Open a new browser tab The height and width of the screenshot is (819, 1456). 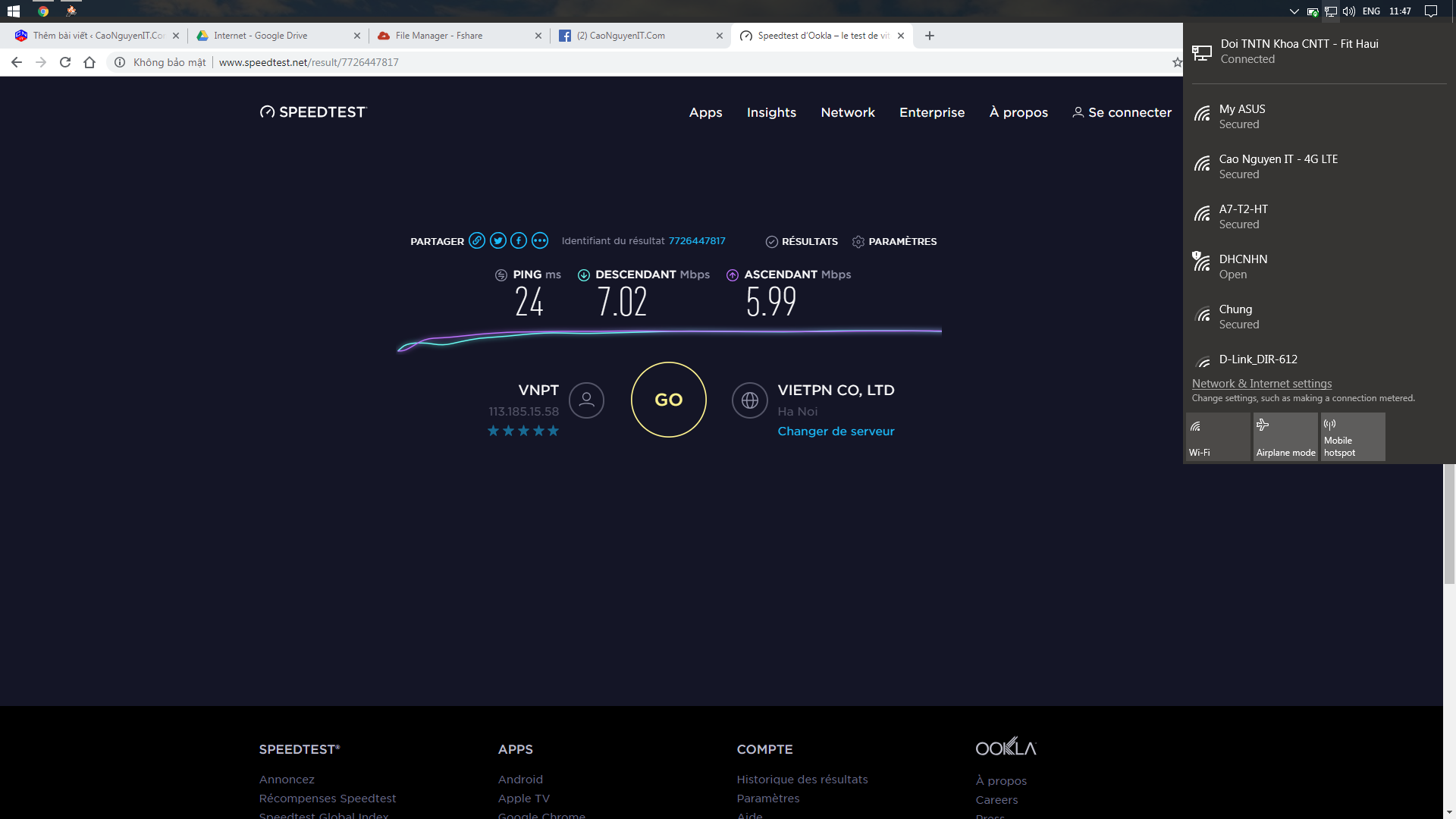(x=930, y=36)
